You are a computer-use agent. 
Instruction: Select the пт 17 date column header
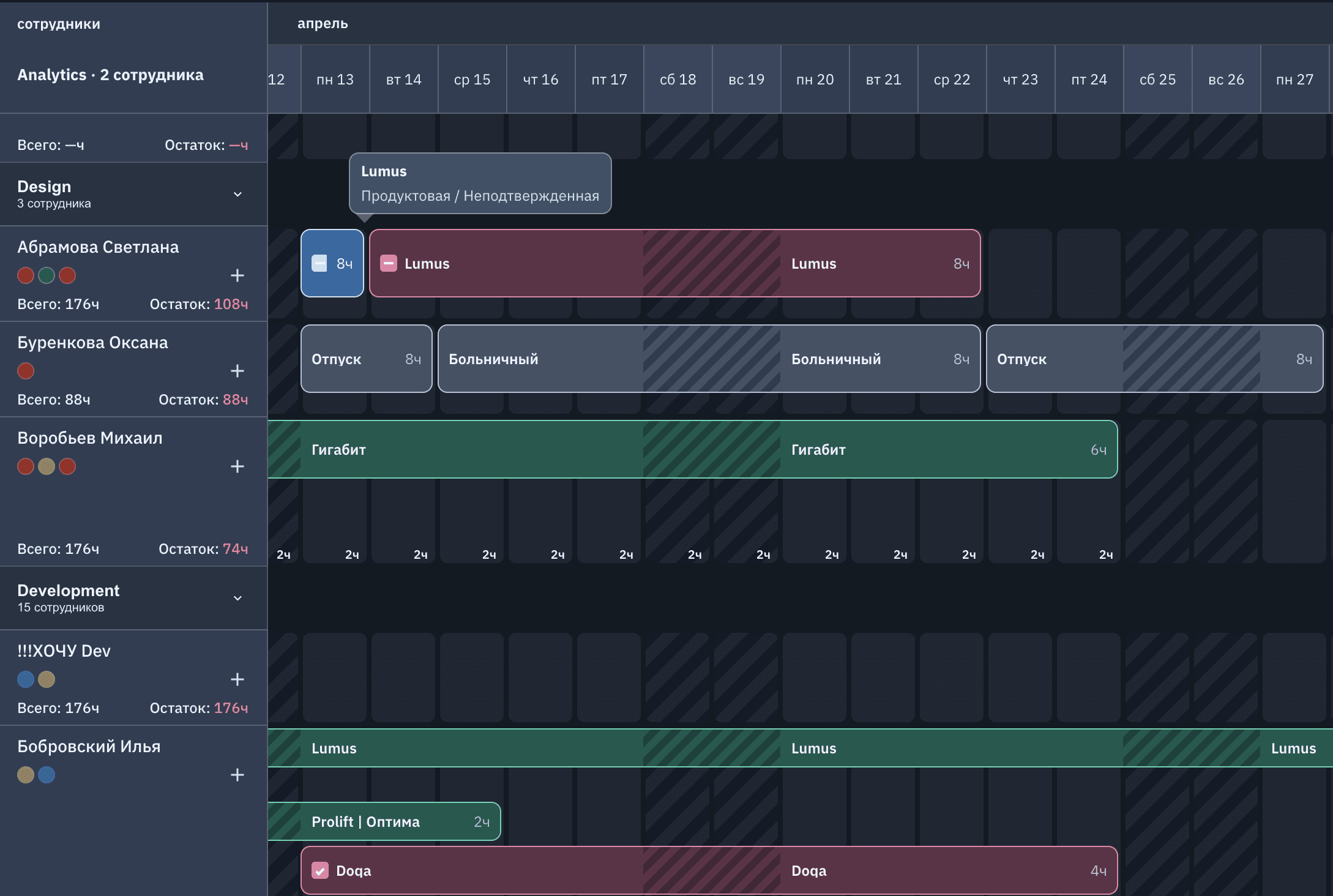(x=610, y=79)
